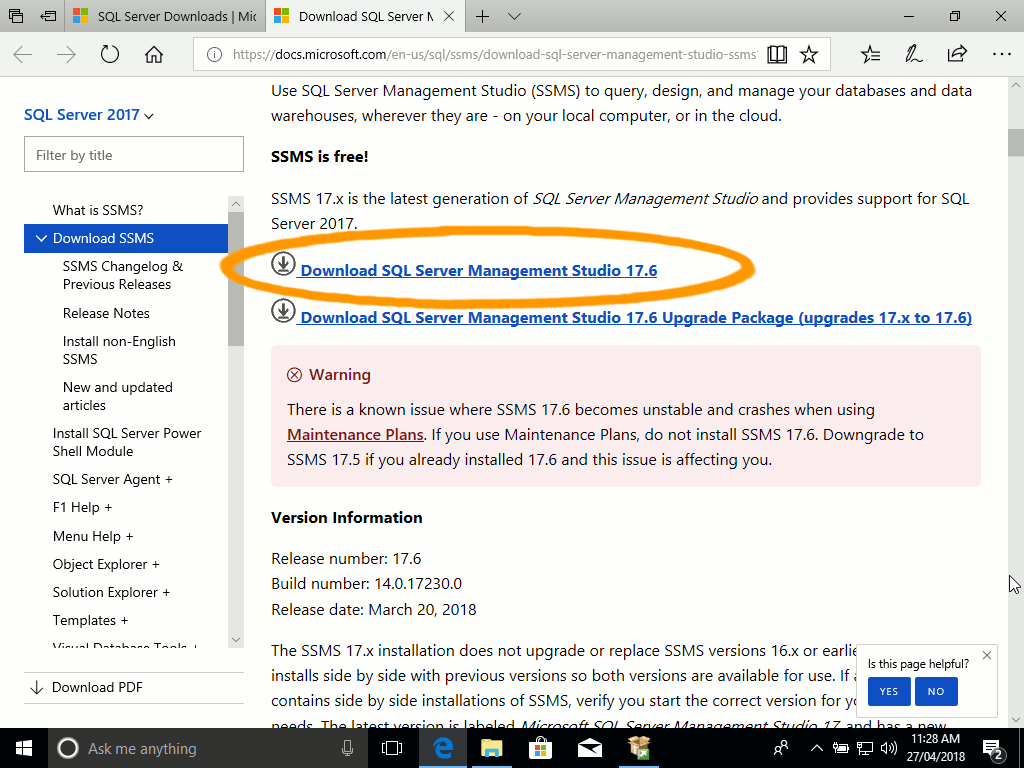1024x768 pixels.
Task: Open Microsoft Store from taskbar
Action: tap(541, 748)
